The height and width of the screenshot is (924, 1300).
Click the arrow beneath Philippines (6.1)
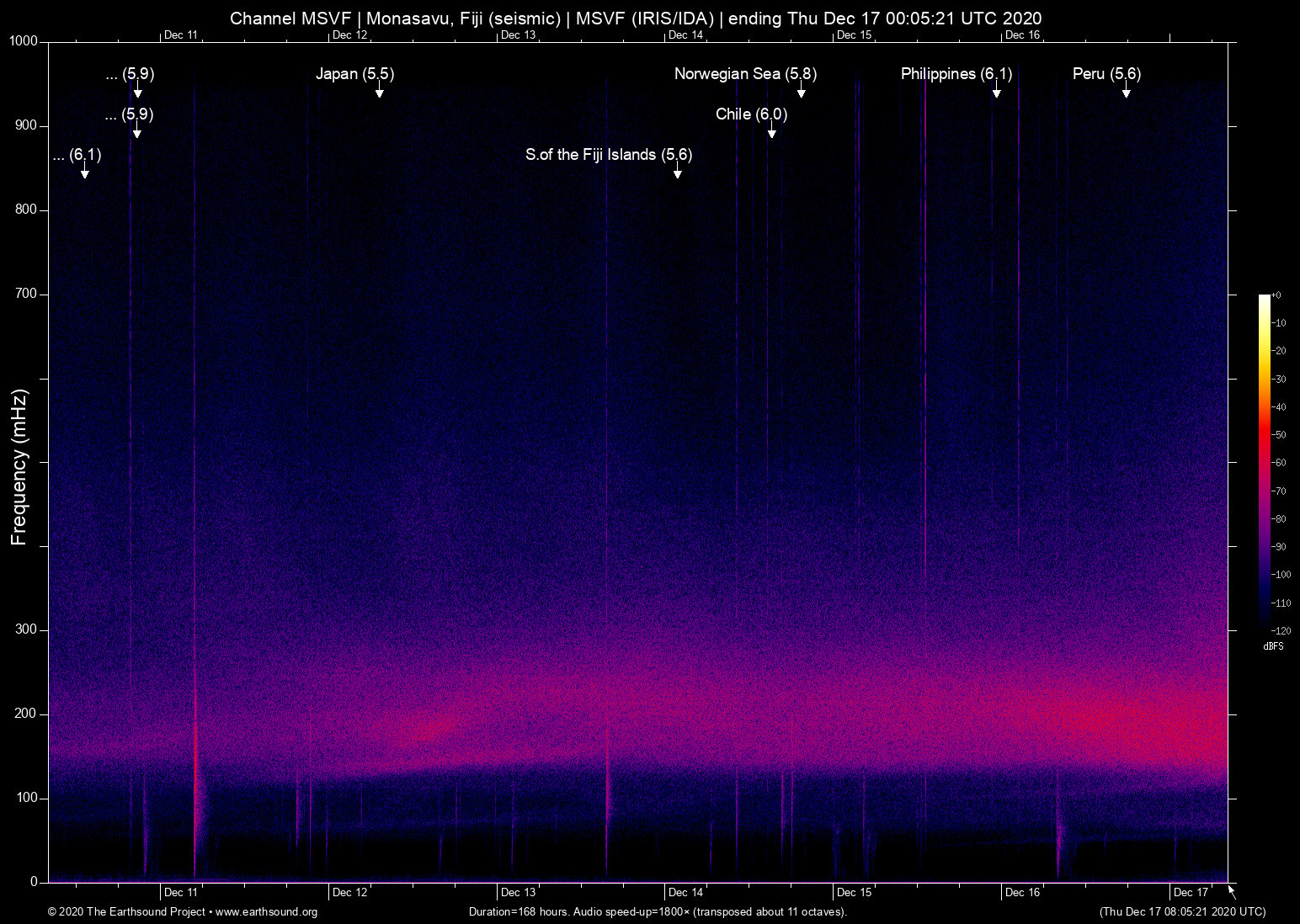(996, 91)
